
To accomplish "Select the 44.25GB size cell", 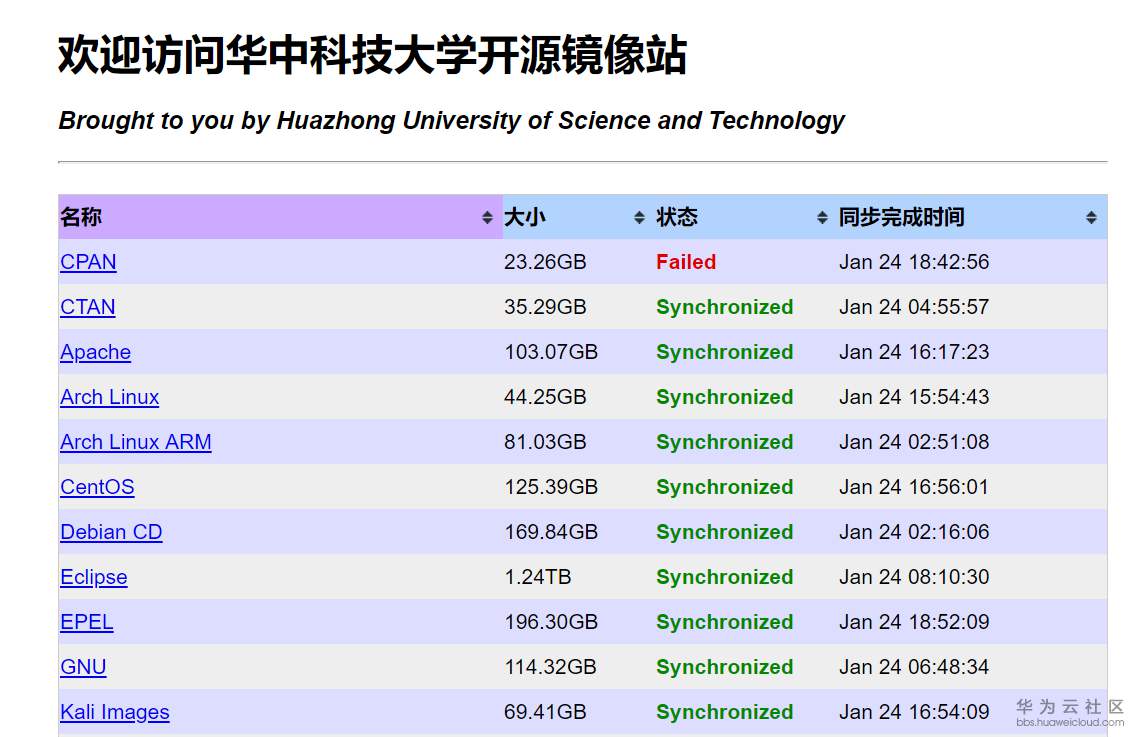I will pyautogui.click(x=545, y=397).
